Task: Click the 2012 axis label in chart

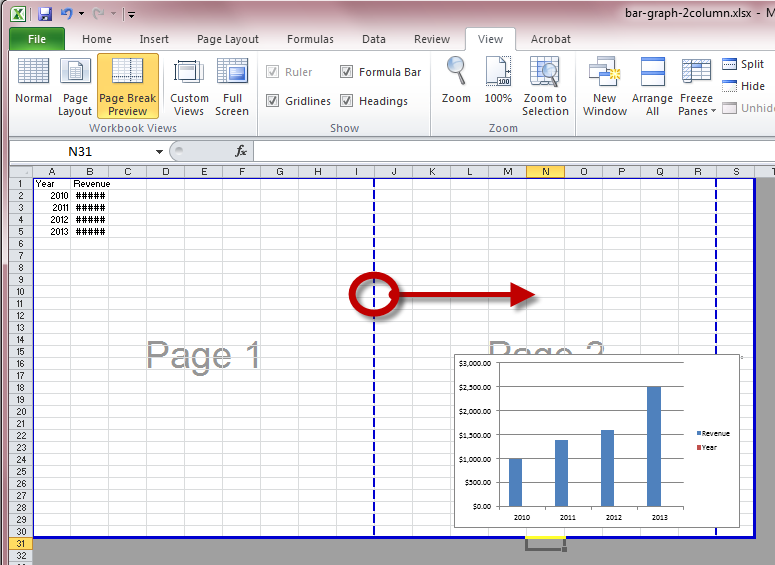Action: pyautogui.click(x=614, y=518)
